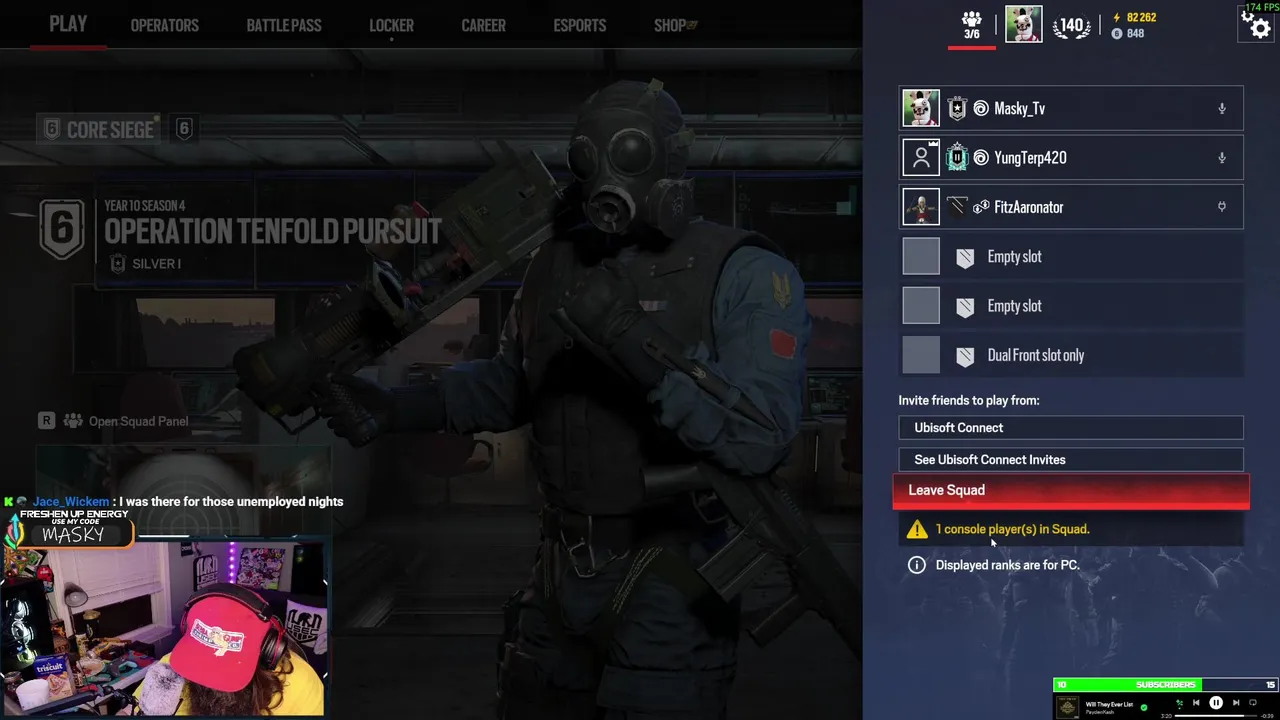Select the Dual Front slot only row

pos(1070,355)
